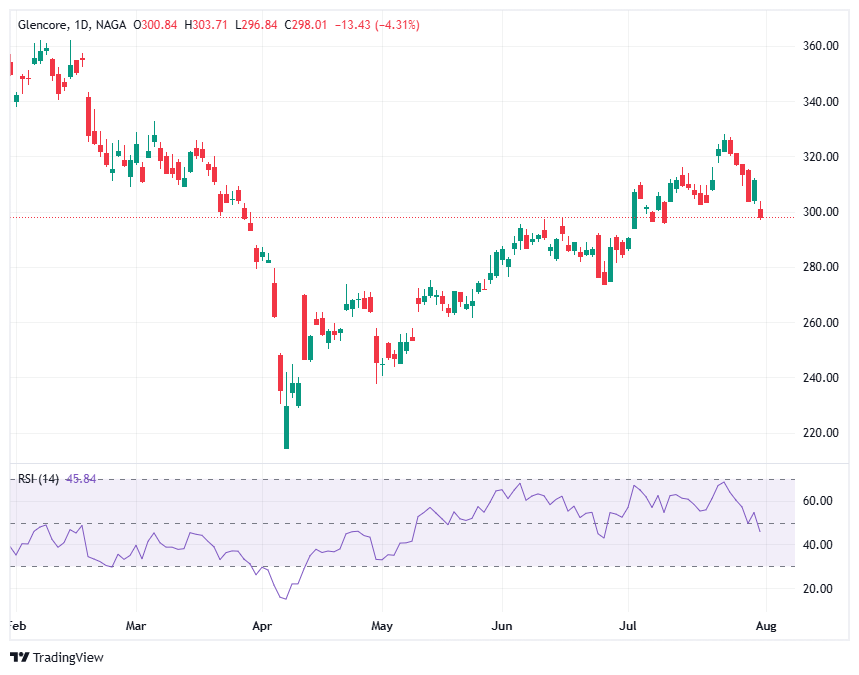Click the 300.00 price axis label

click(819, 212)
